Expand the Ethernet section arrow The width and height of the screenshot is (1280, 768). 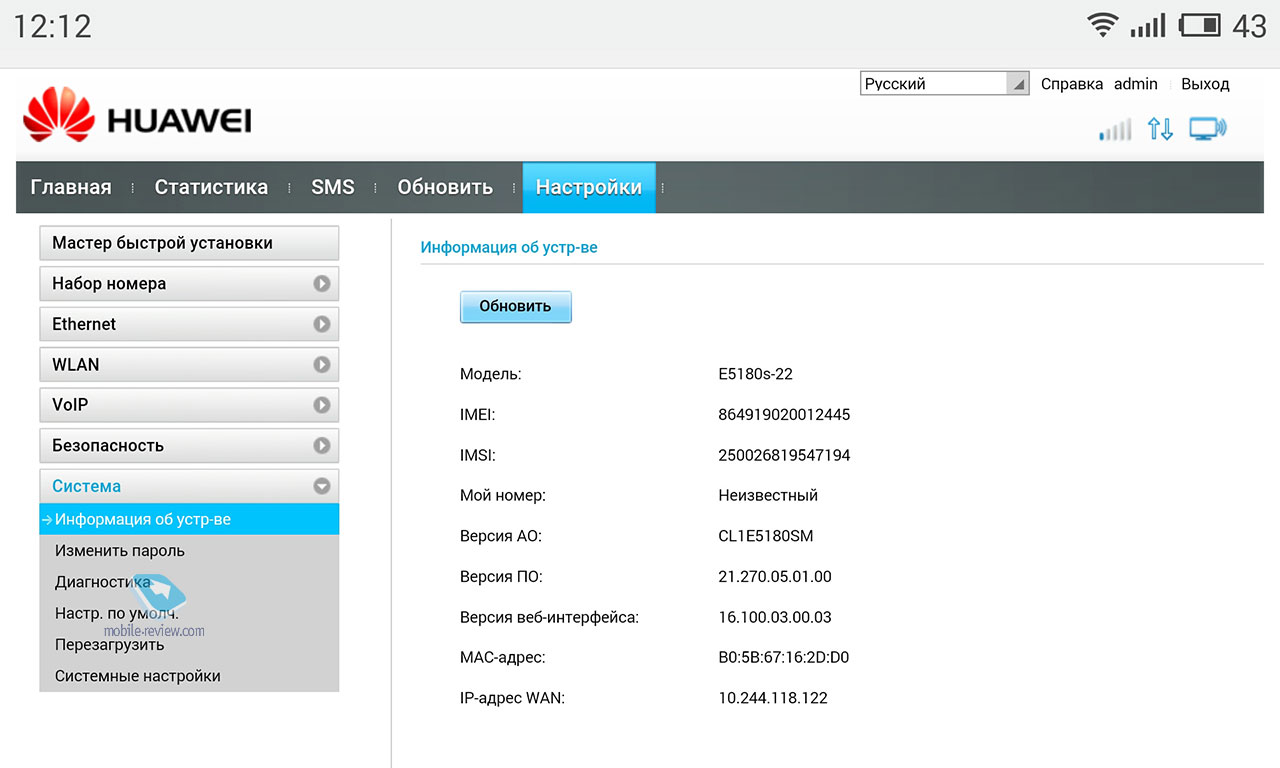(x=321, y=324)
